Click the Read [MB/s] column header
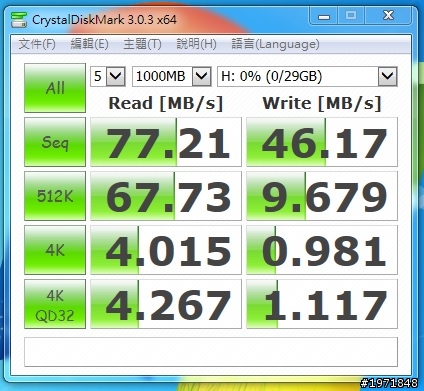 click(166, 103)
